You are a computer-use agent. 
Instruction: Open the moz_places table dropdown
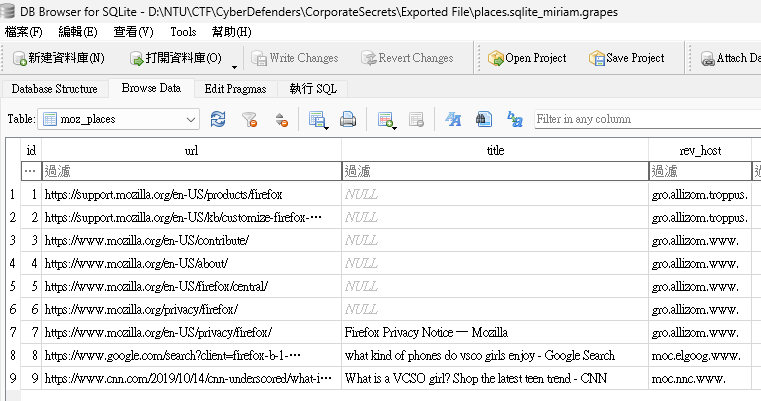(x=118, y=119)
